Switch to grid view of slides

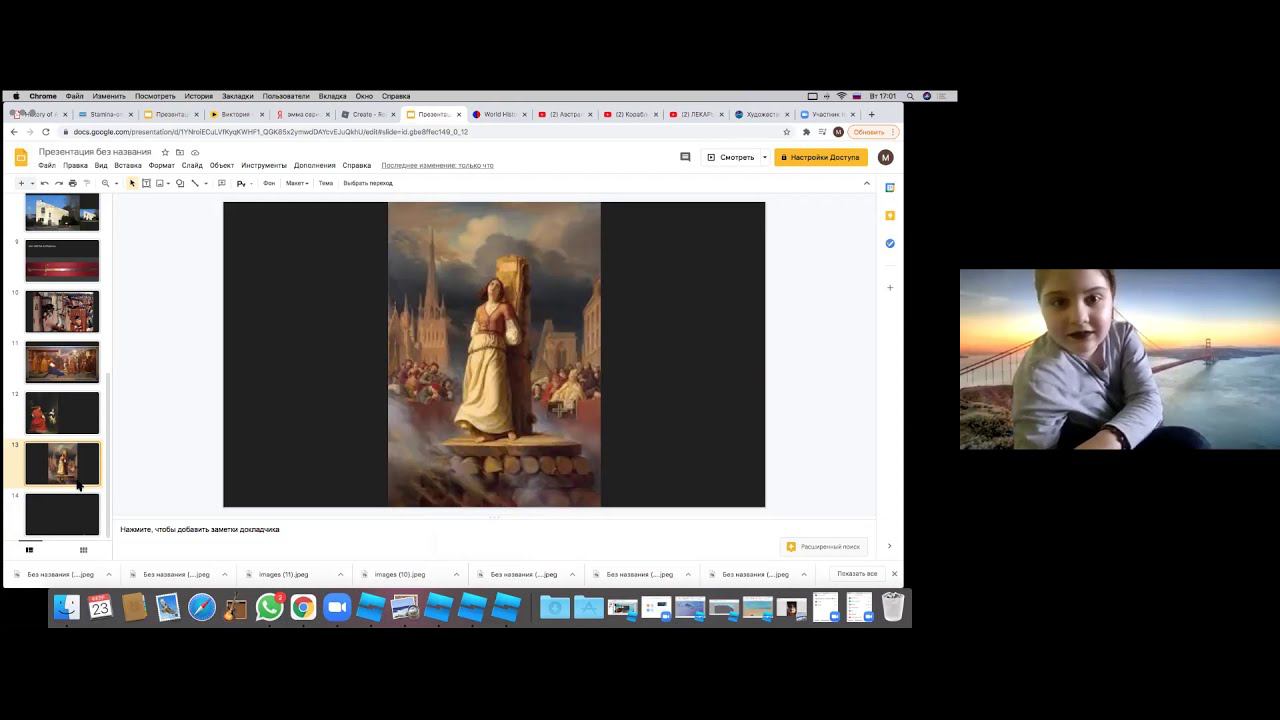83,549
